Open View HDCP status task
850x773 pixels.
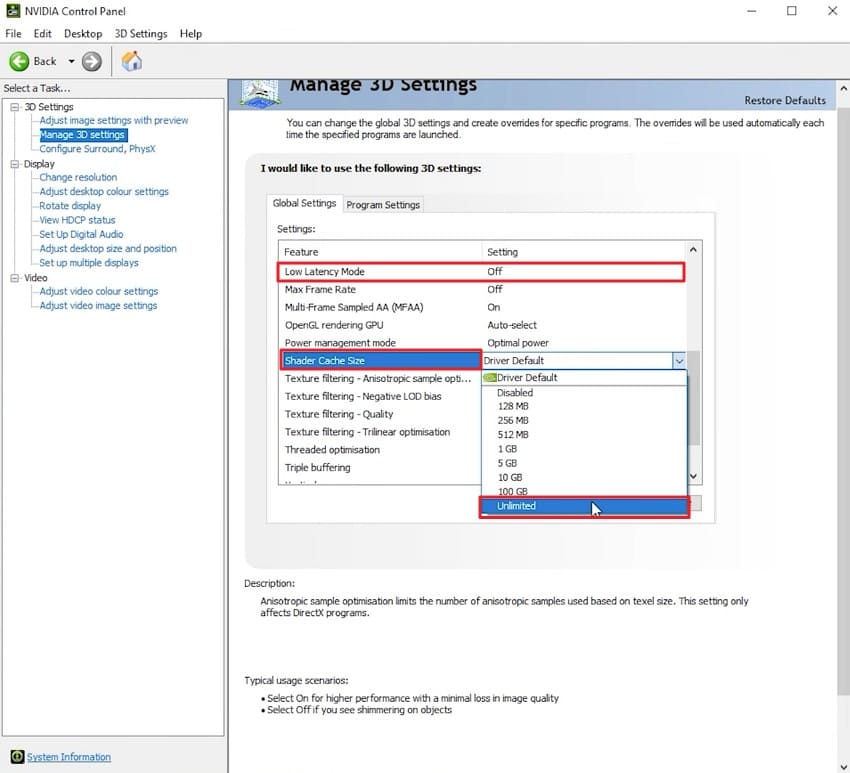[78, 220]
